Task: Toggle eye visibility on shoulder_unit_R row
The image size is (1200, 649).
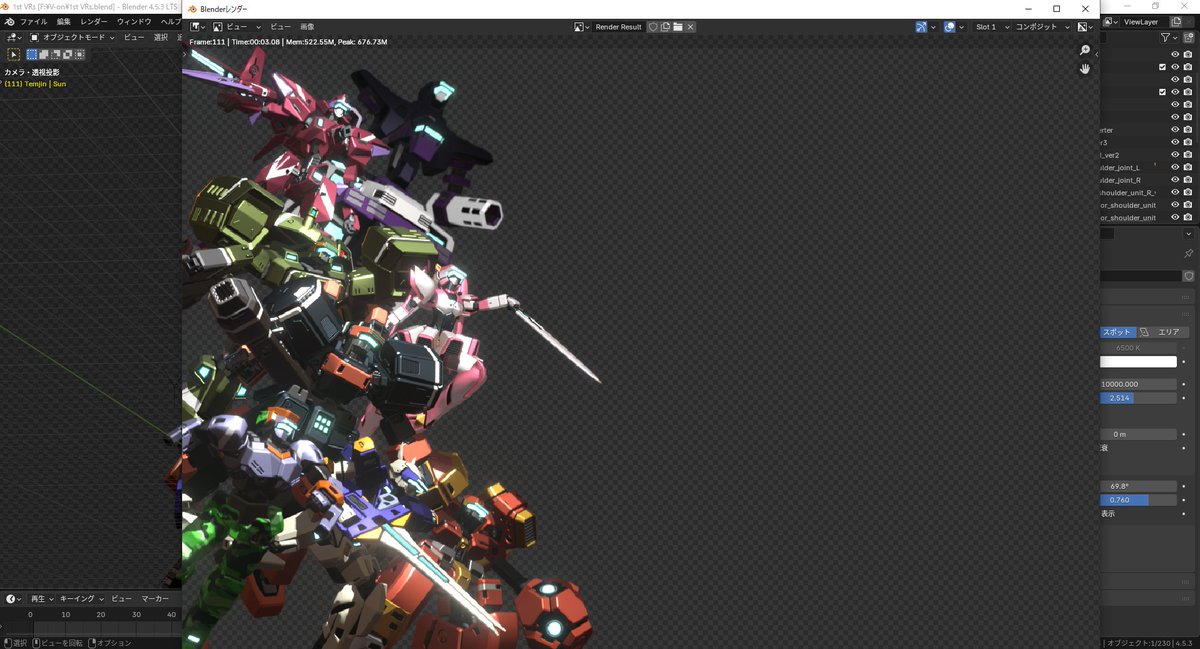Action: tap(1175, 192)
